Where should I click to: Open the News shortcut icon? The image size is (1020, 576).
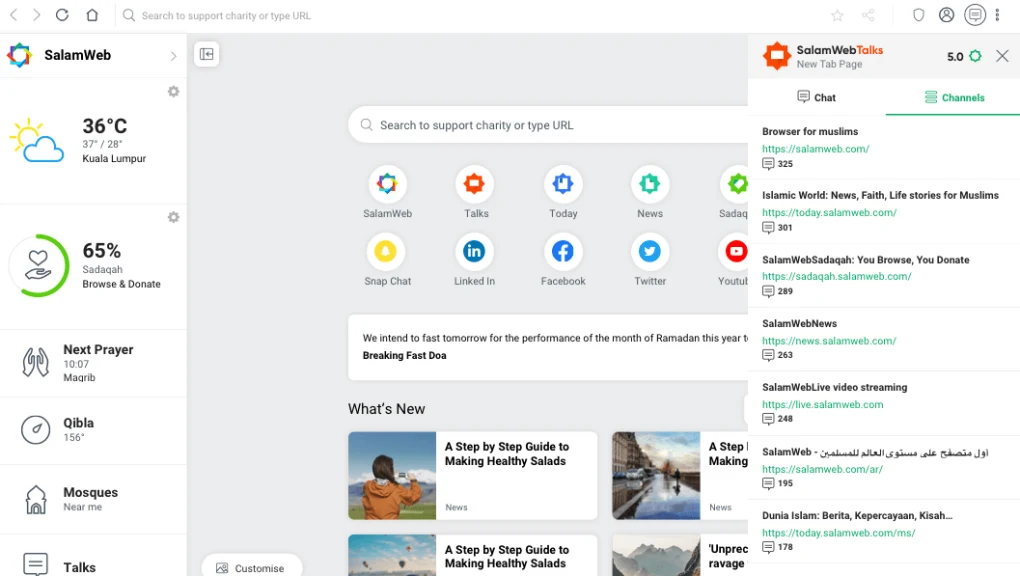point(649,184)
